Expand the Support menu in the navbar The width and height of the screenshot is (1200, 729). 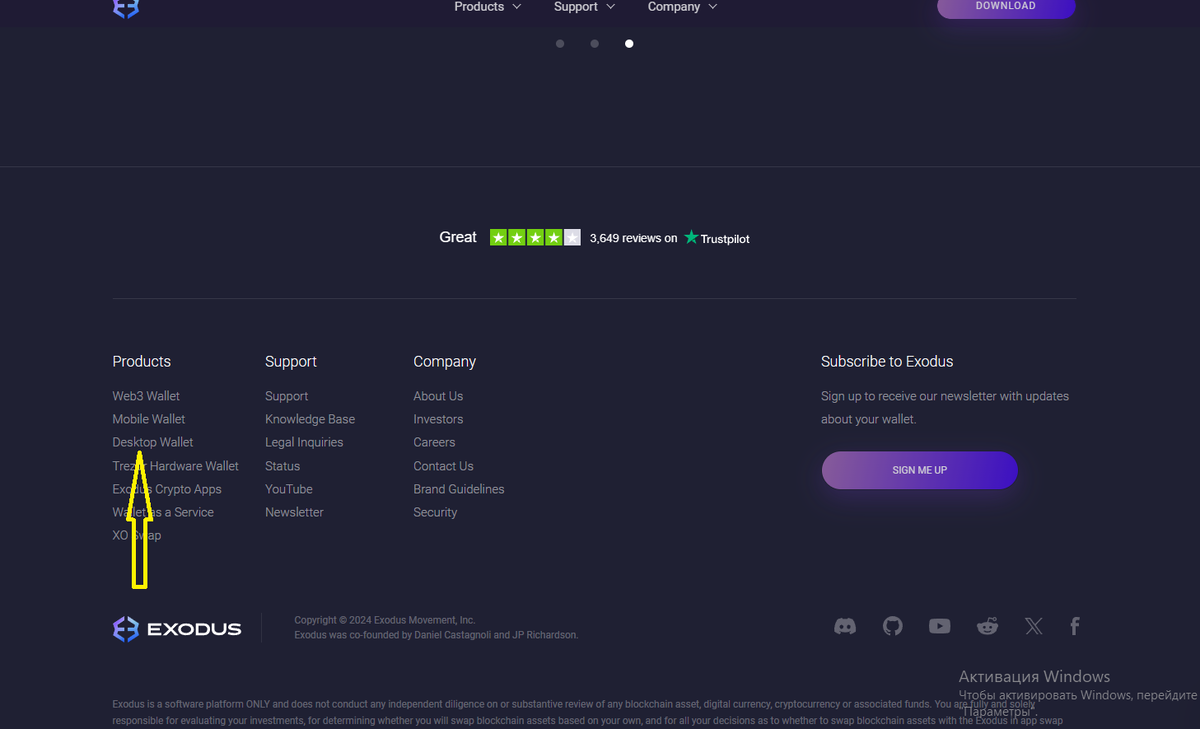click(x=584, y=7)
